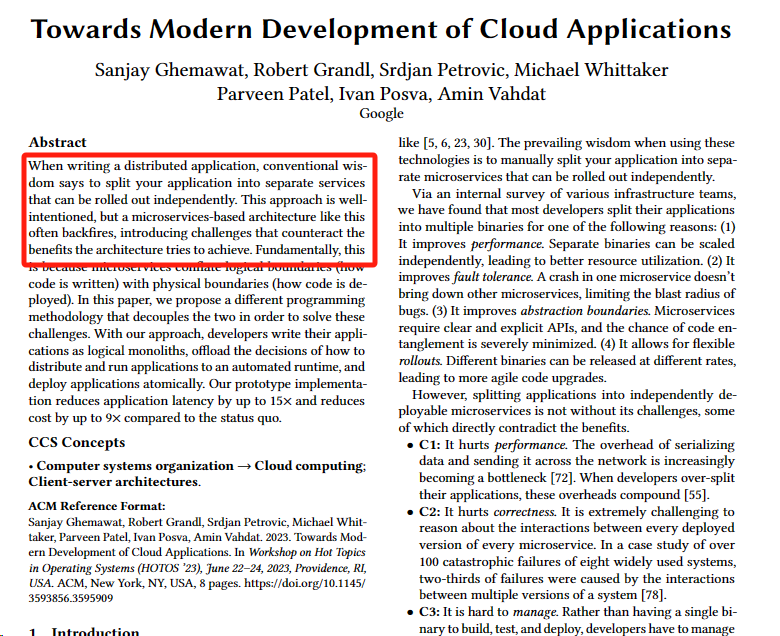
Task: Click the paper title 'Towards Modern Development of Cloud Applications'
Action: 381,29
